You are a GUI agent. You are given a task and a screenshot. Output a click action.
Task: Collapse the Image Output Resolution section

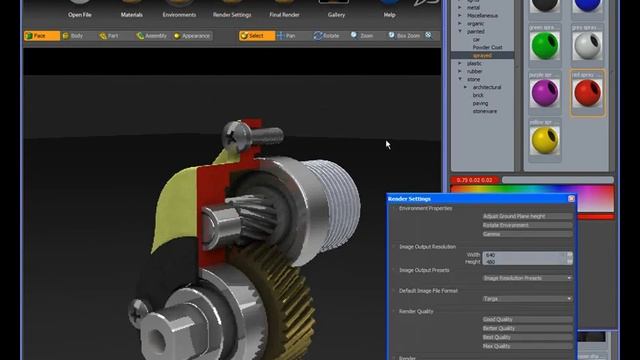pos(394,247)
